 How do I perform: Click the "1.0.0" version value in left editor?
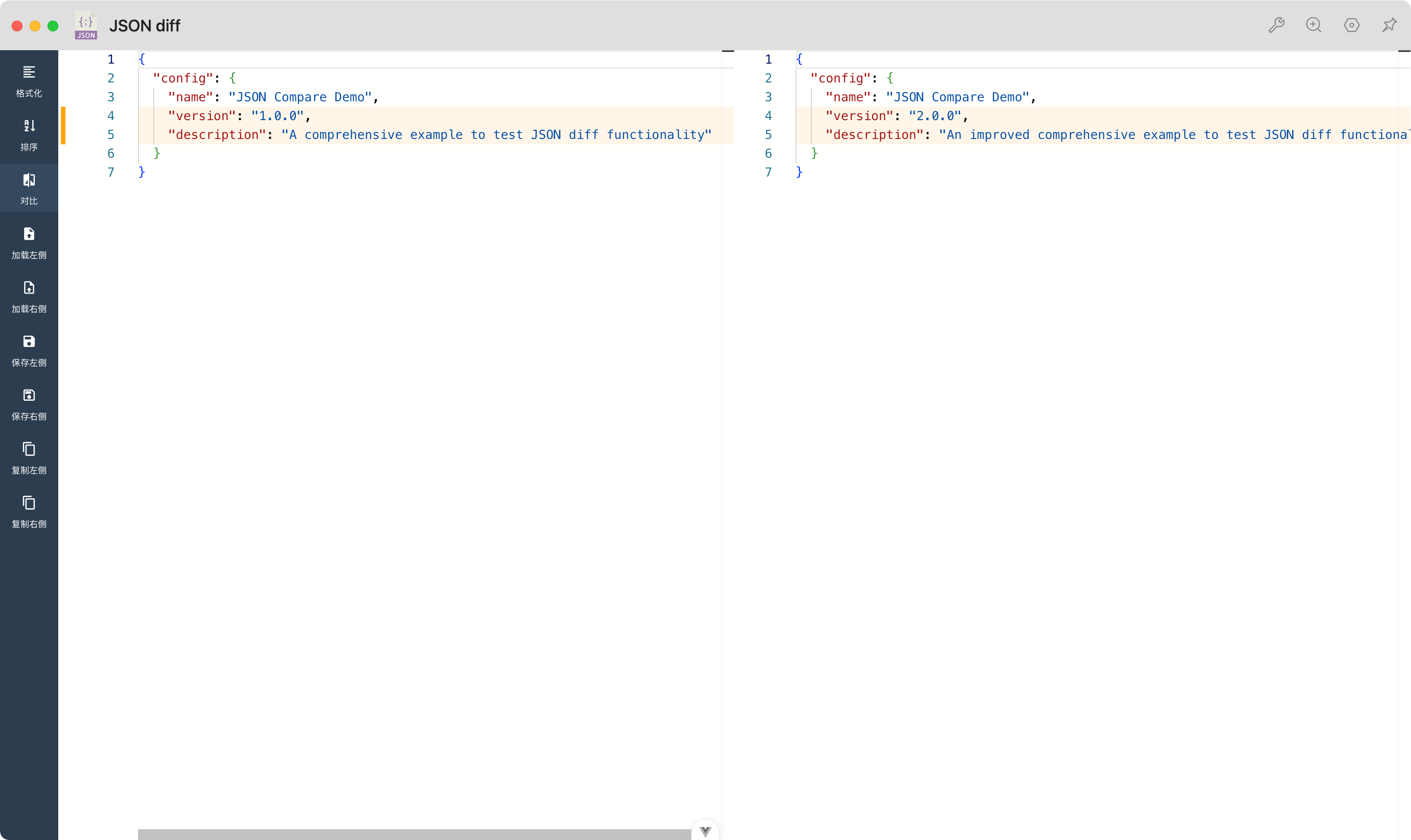(x=277, y=116)
